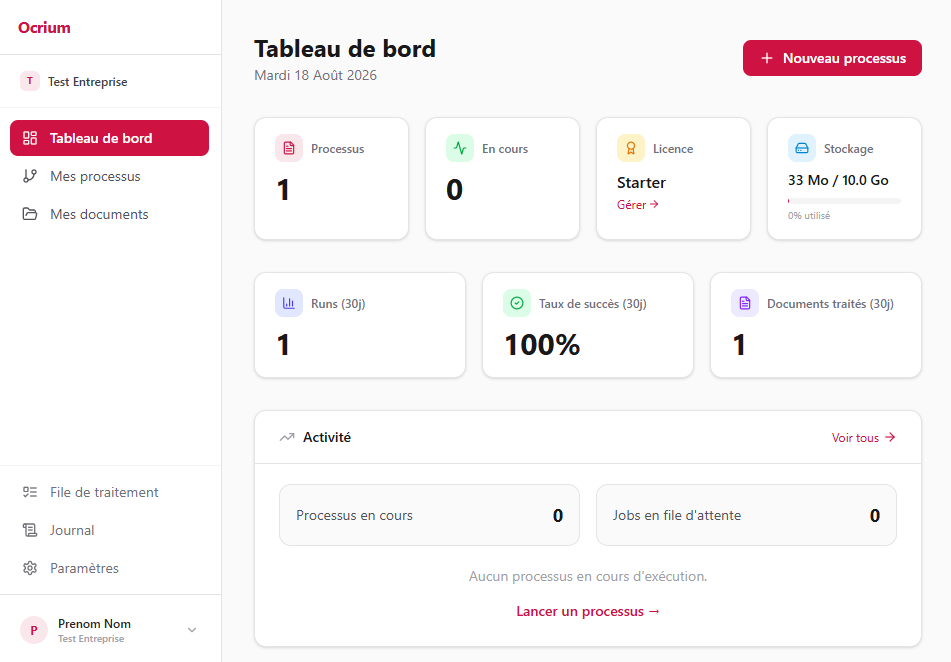
Task: Click the Runs (30j) bar chart icon
Action: tap(289, 303)
